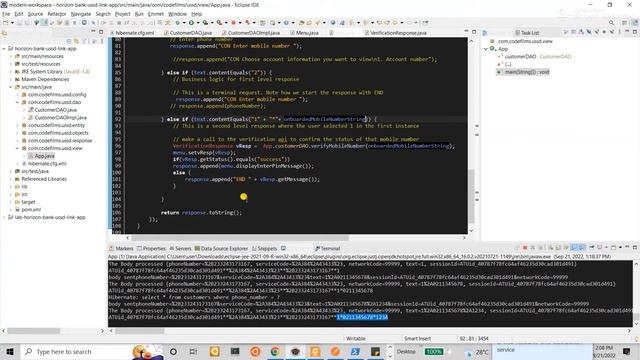Click the toolbar Search magnifier icon
The width and height of the screenshot is (640, 360).
(x=611, y=23)
